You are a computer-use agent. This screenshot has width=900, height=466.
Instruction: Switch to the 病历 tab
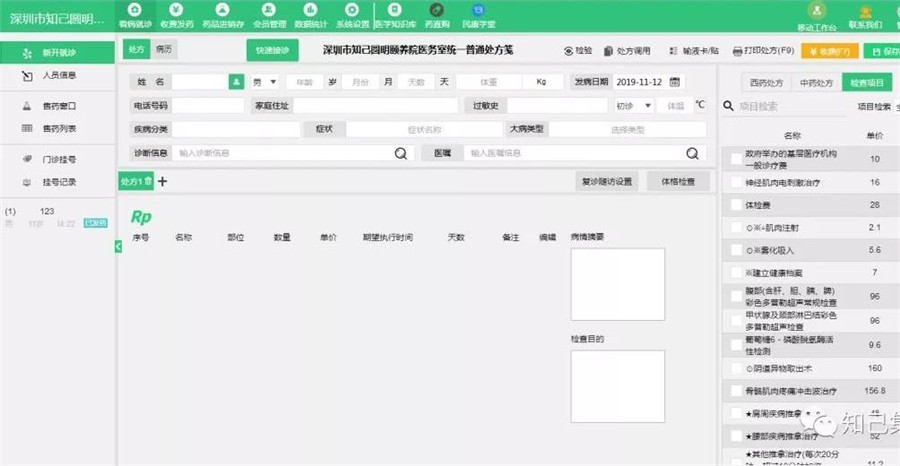[164, 49]
